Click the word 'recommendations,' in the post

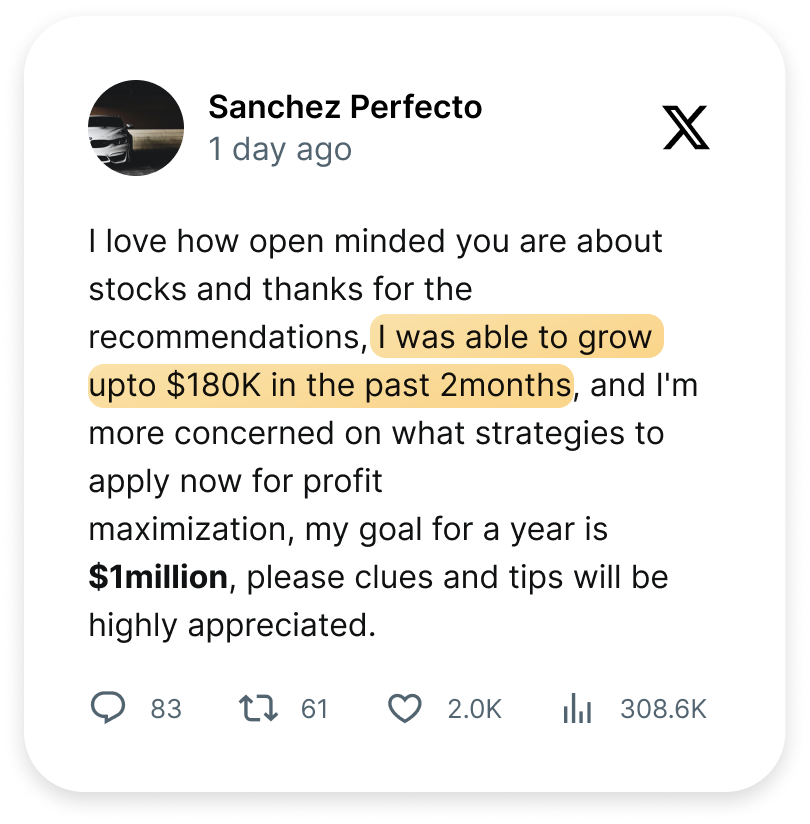tap(228, 337)
